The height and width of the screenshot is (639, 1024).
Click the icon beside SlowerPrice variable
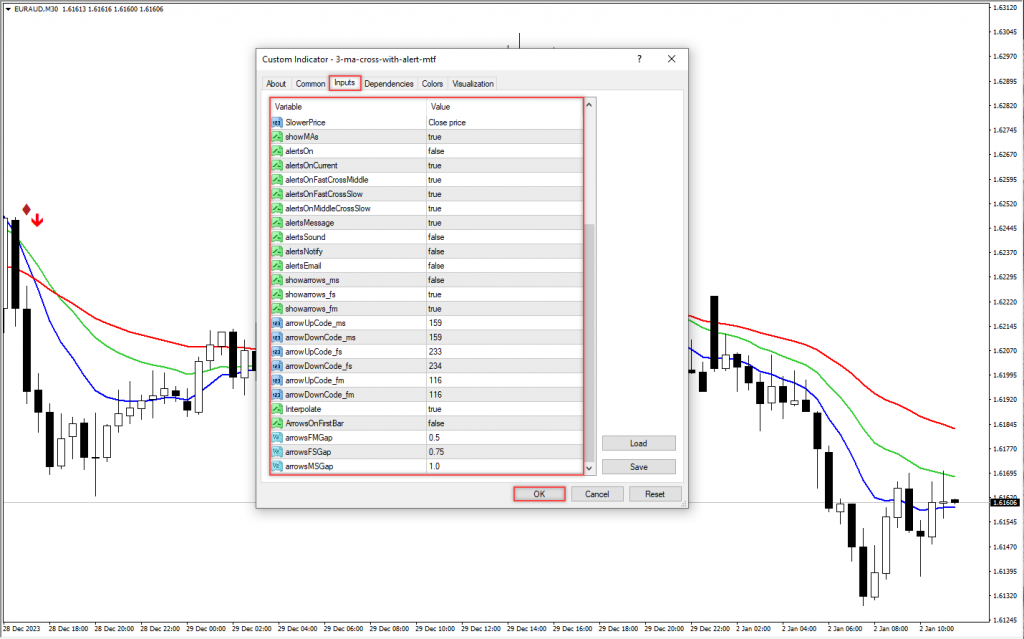point(277,122)
